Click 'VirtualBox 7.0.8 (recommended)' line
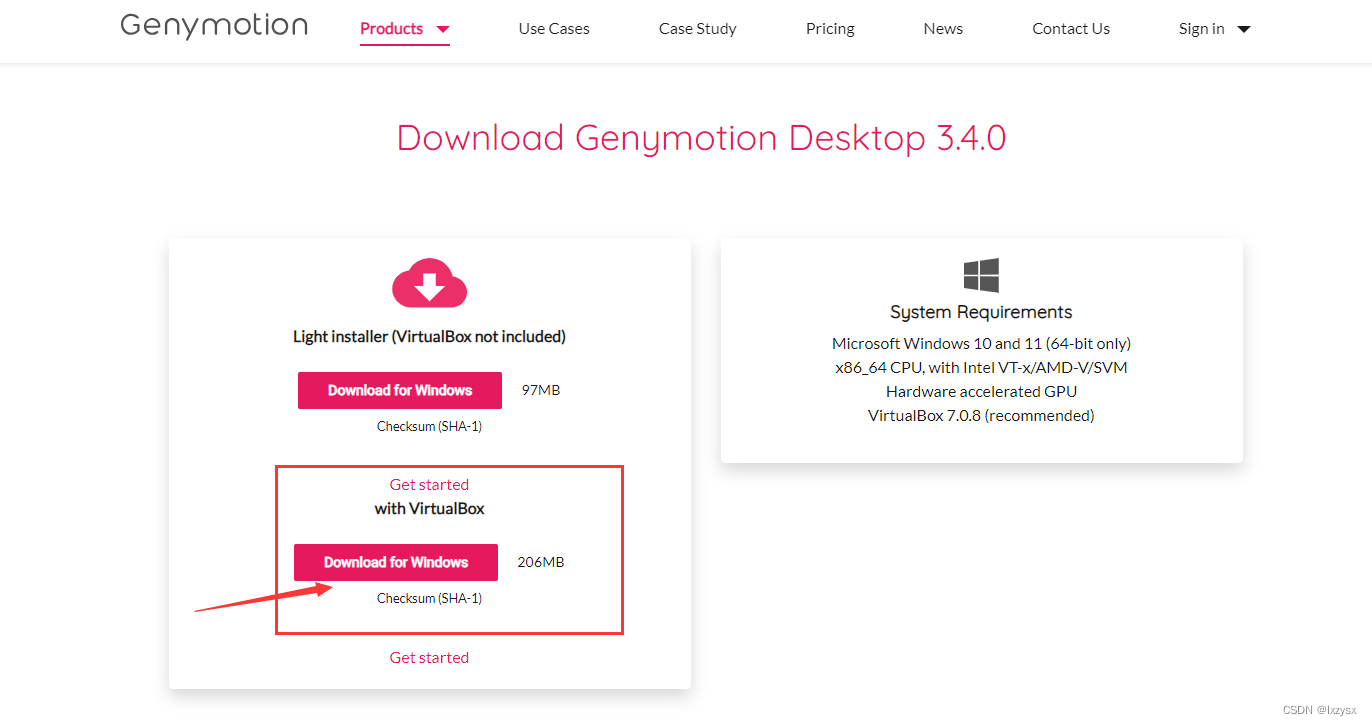This screenshot has height=726, width=1372. click(x=981, y=415)
